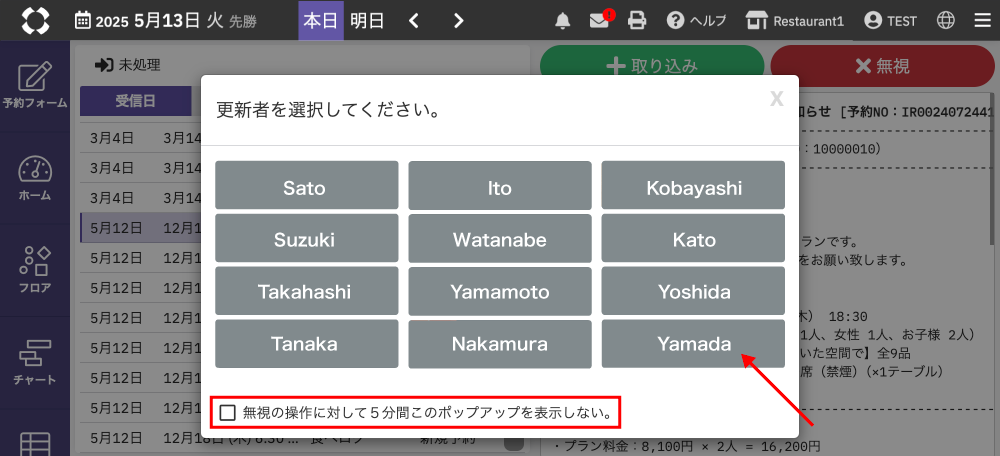This screenshot has height=456, width=1000.
Task: Pick Yamamoto from updater list
Action: (x=500, y=291)
